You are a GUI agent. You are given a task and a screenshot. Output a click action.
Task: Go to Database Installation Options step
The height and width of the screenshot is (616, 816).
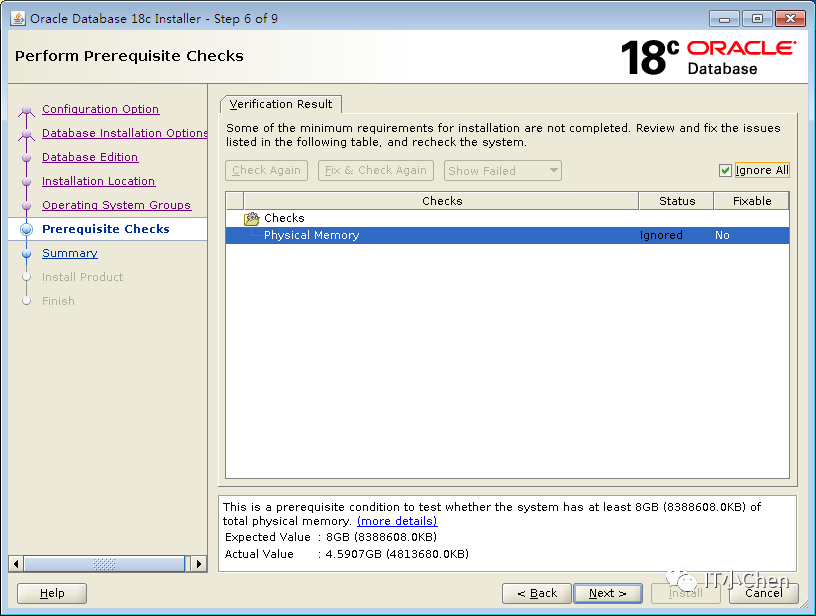[124, 133]
